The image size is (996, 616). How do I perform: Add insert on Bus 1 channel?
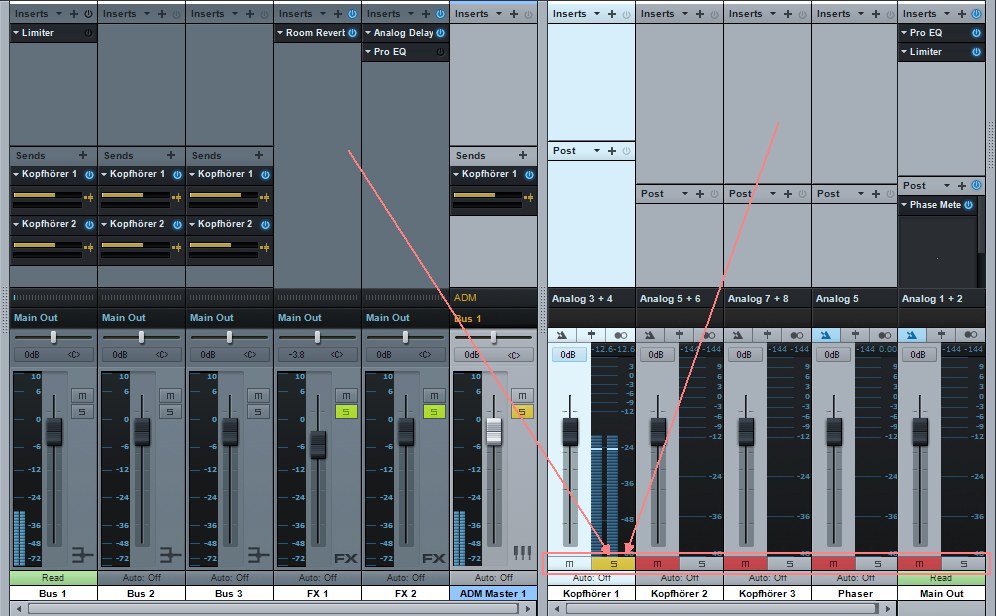click(74, 13)
